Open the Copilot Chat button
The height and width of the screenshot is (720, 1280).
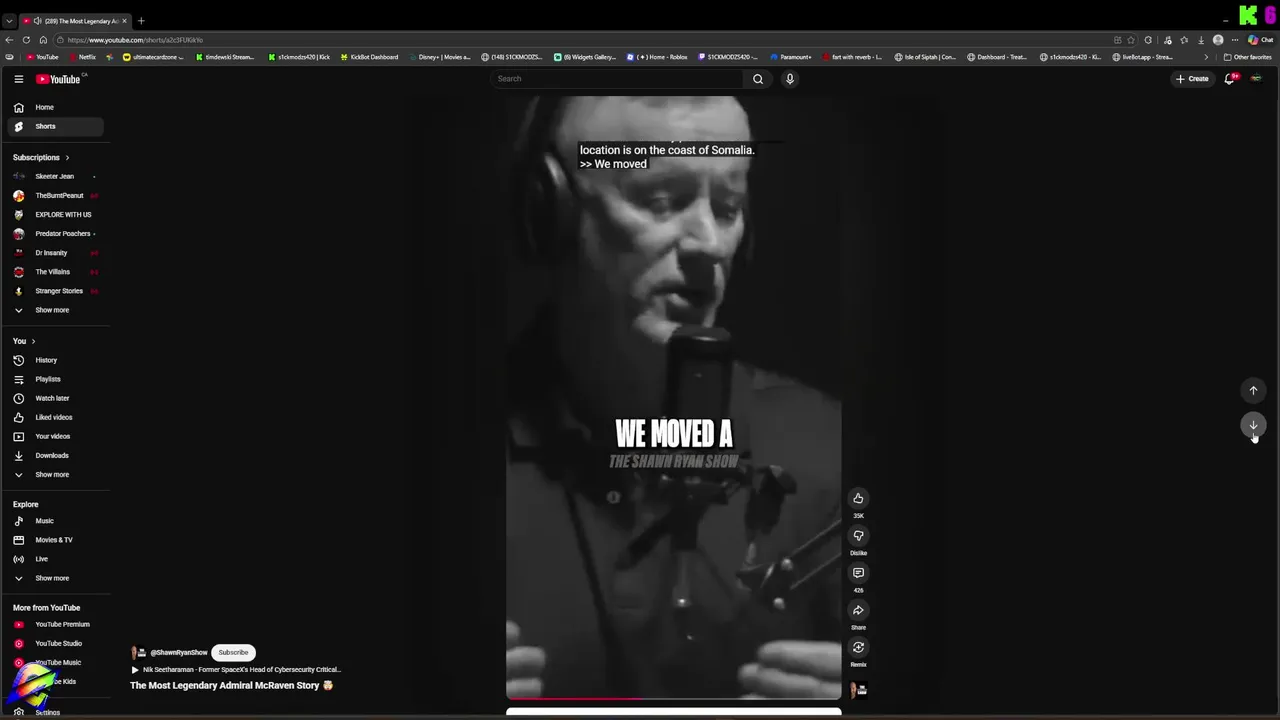pos(1259,40)
